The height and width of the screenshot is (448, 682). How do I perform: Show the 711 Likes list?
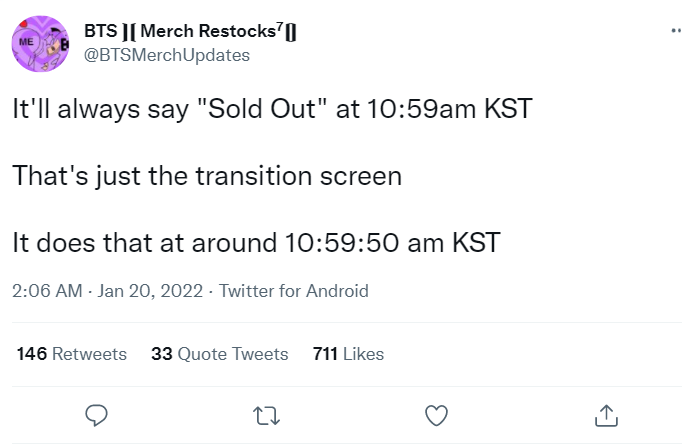pyautogui.click(x=348, y=354)
